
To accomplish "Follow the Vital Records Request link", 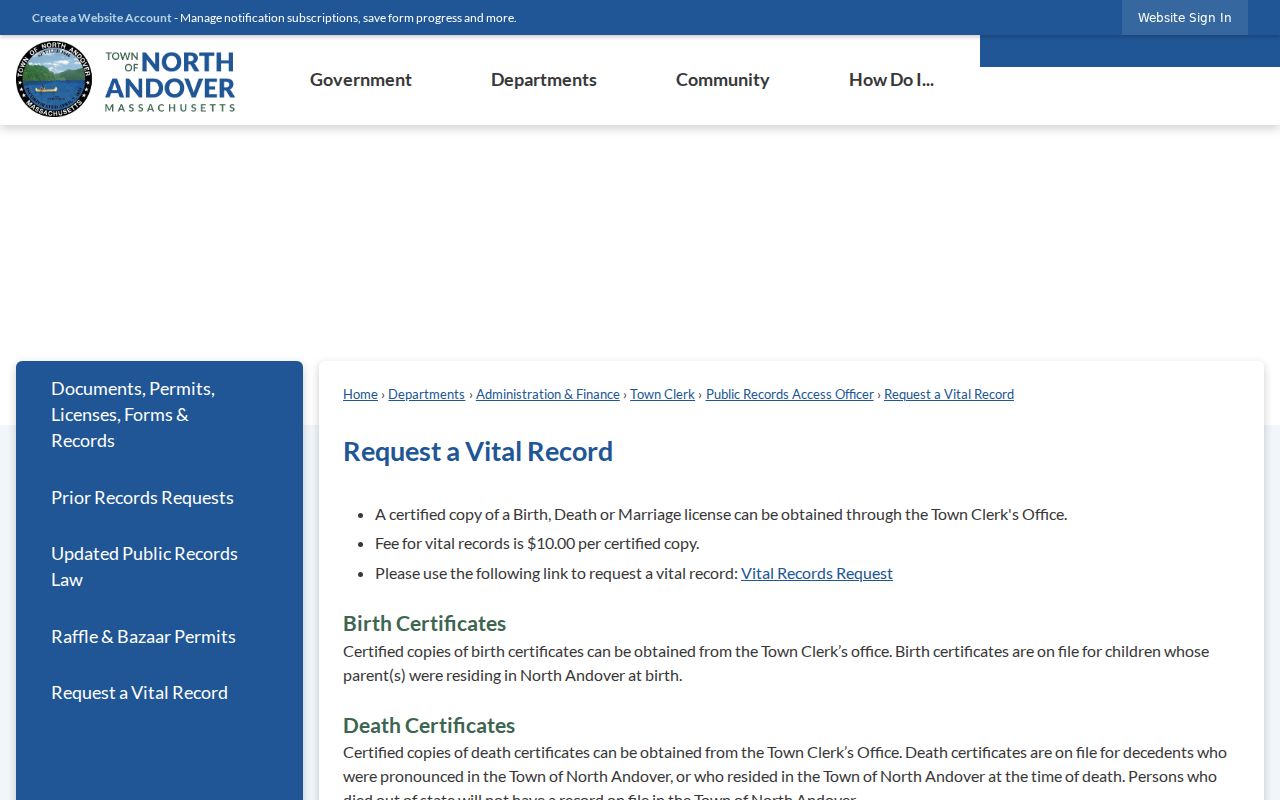I will 817,573.
